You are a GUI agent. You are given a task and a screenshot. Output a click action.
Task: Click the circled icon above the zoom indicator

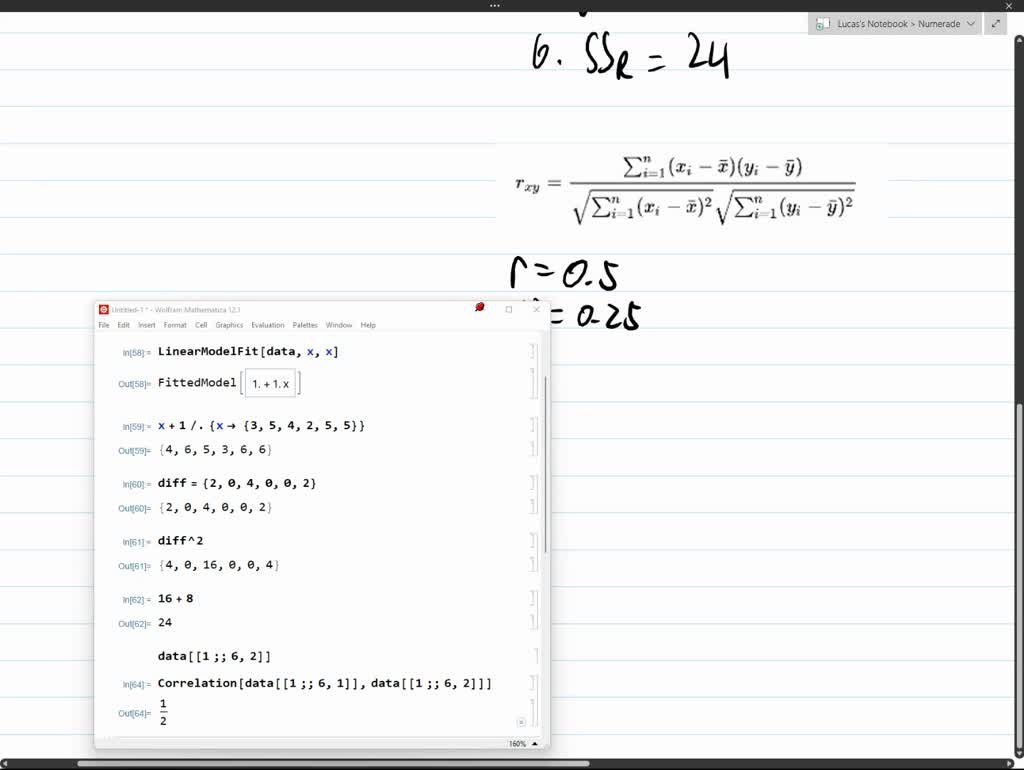(521, 721)
